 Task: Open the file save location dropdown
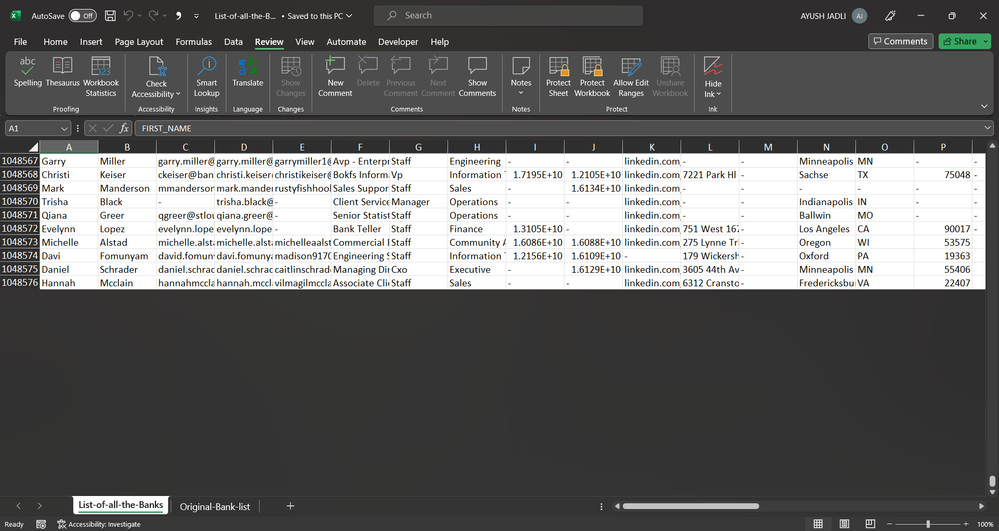point(349,16)
